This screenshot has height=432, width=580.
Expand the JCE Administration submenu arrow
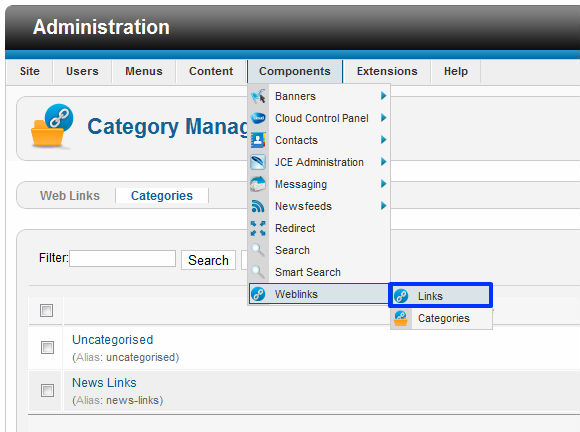(x=384, y=162)
